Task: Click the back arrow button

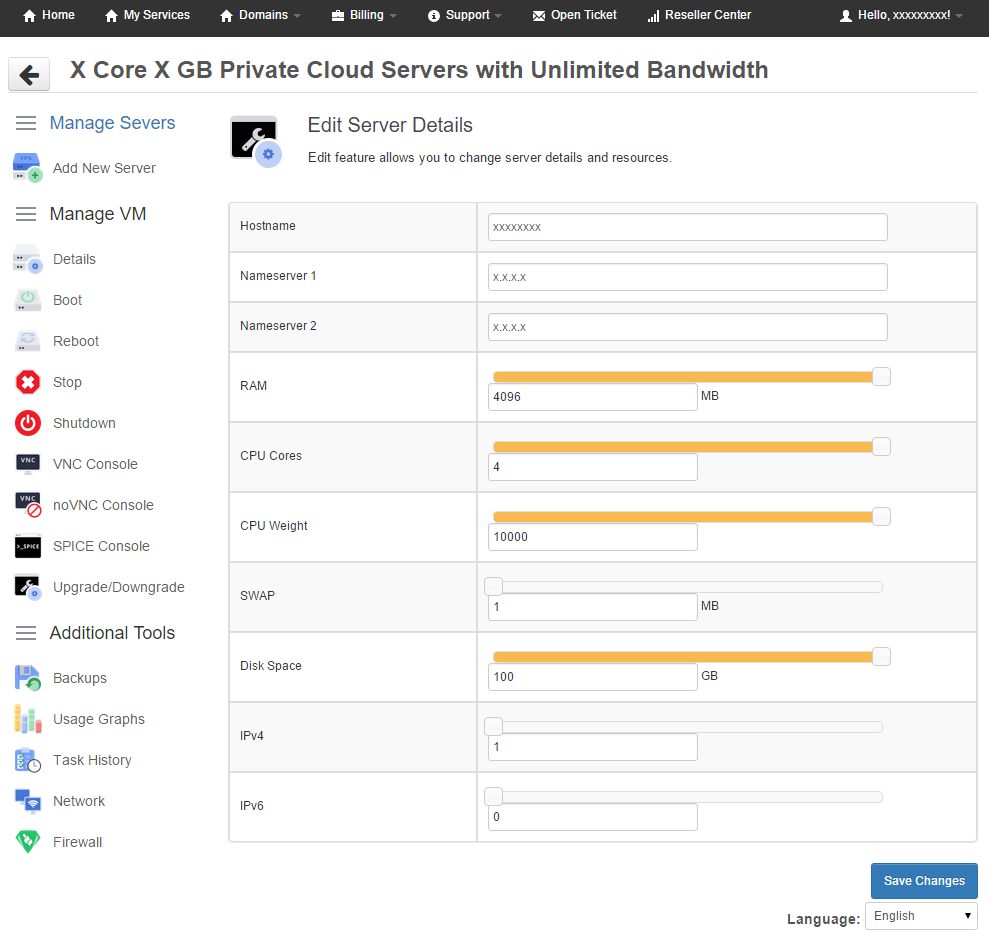Action: pyautogui.click(x=29, y=74)
